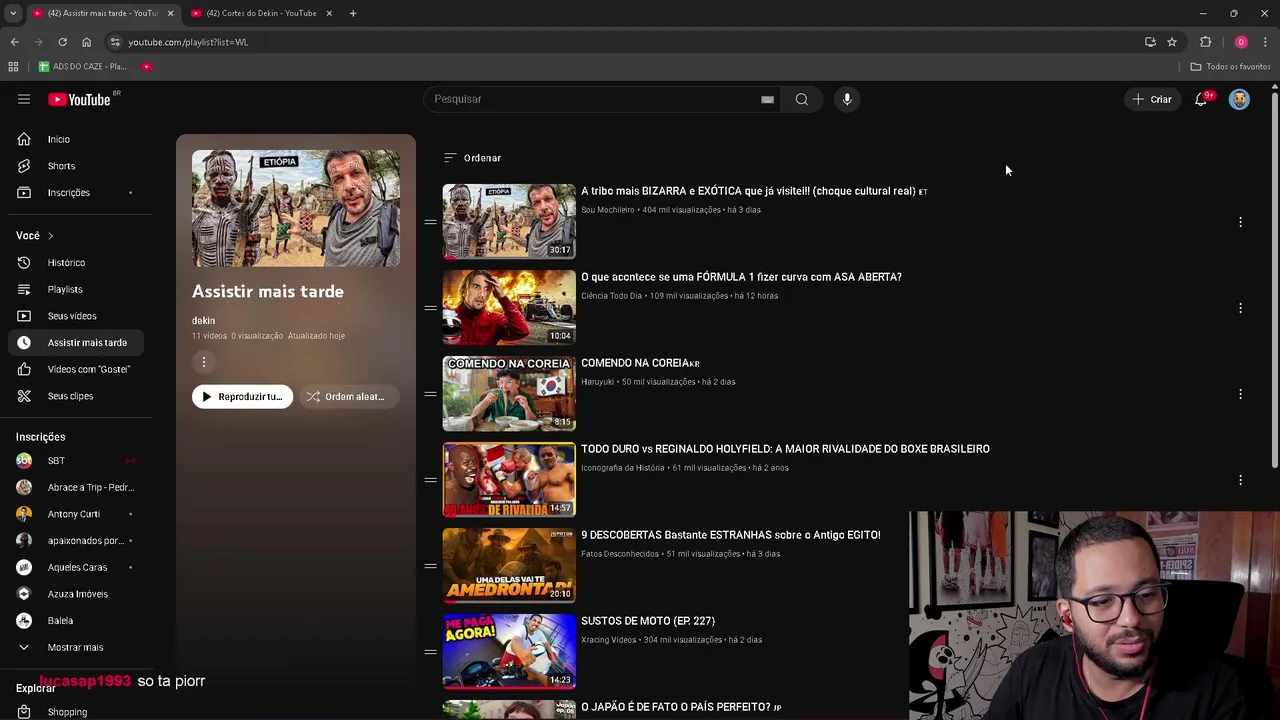Open FÓRMULA 1 ASA ABERTA video title

click(x=741, y=277)
